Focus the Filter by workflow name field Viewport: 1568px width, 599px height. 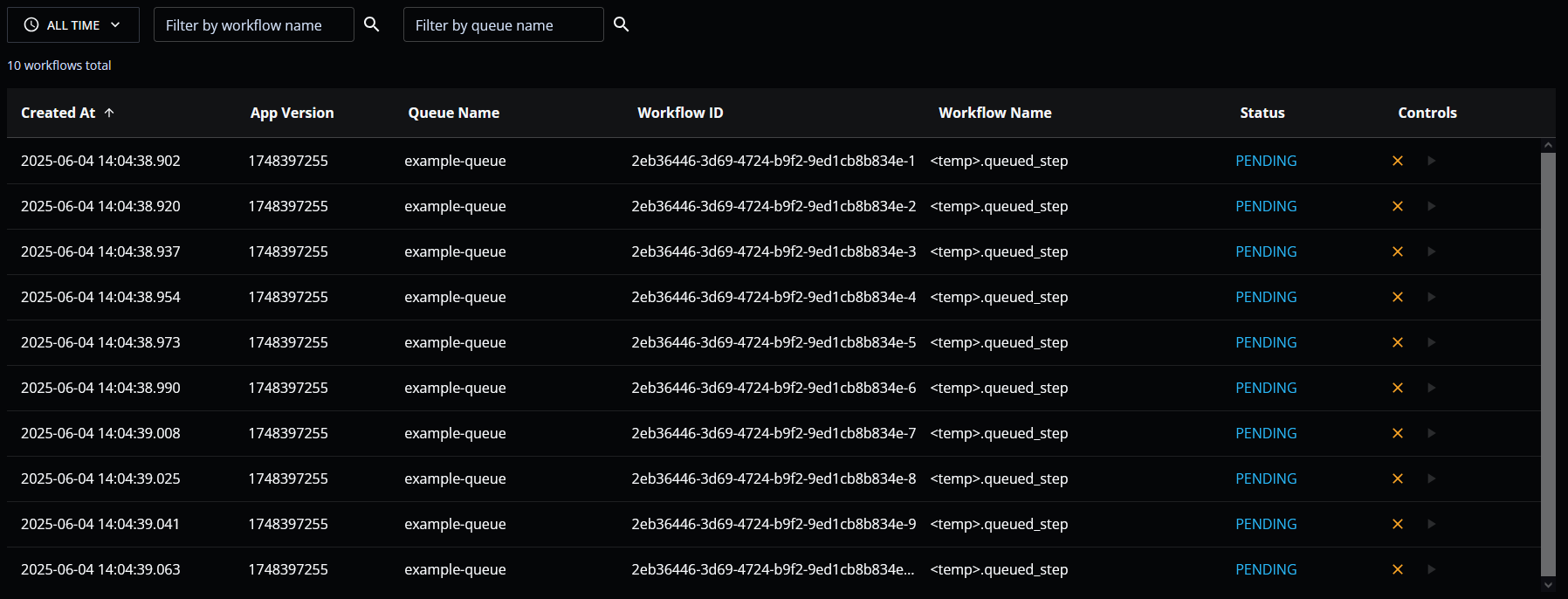coord(253,25)
